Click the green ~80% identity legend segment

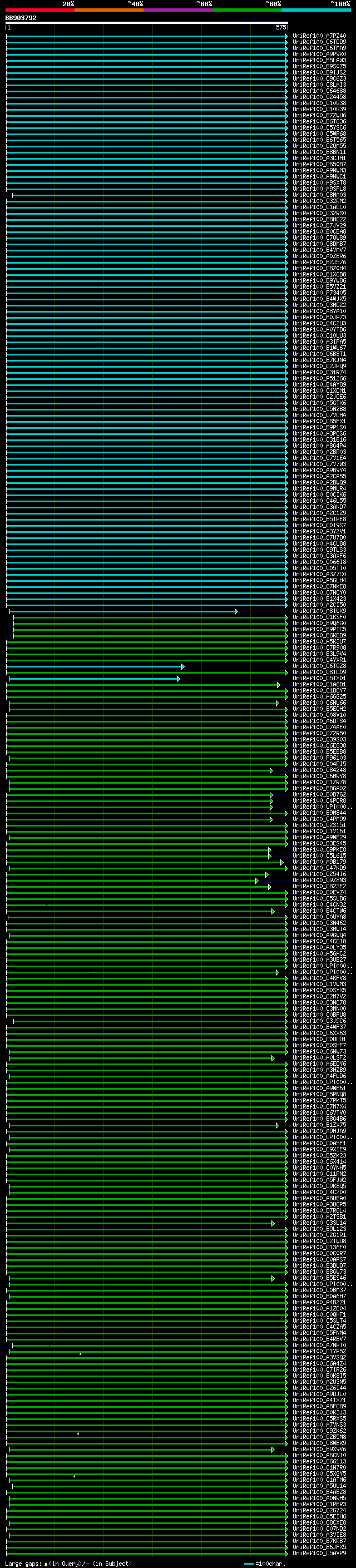247,10
